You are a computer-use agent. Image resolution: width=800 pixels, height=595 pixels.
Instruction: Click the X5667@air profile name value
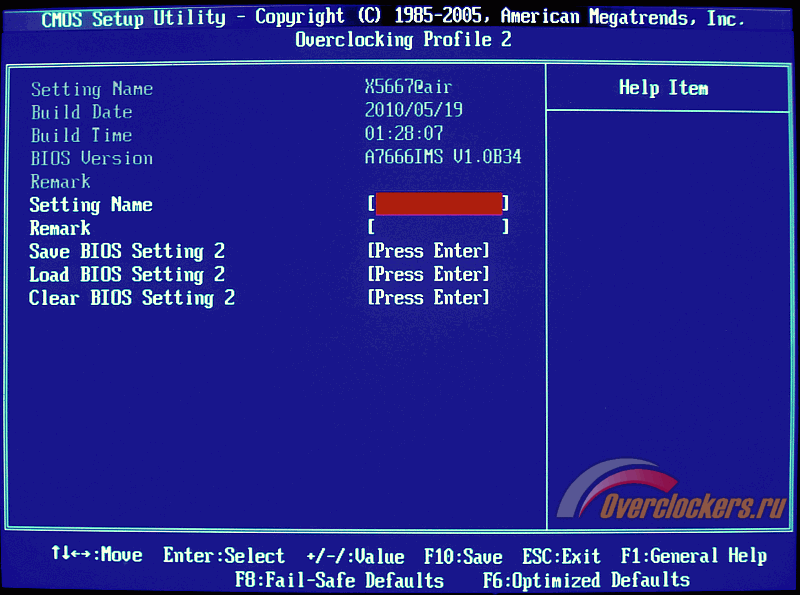click(409, 87)
